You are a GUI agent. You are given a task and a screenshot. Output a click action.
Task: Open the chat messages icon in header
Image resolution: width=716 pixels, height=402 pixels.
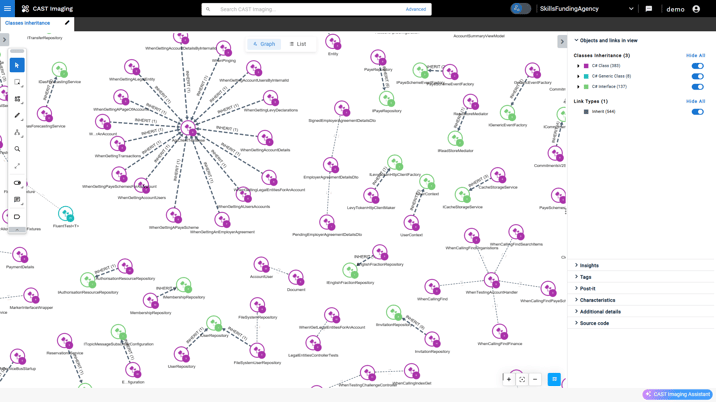(x=649, y=9)
